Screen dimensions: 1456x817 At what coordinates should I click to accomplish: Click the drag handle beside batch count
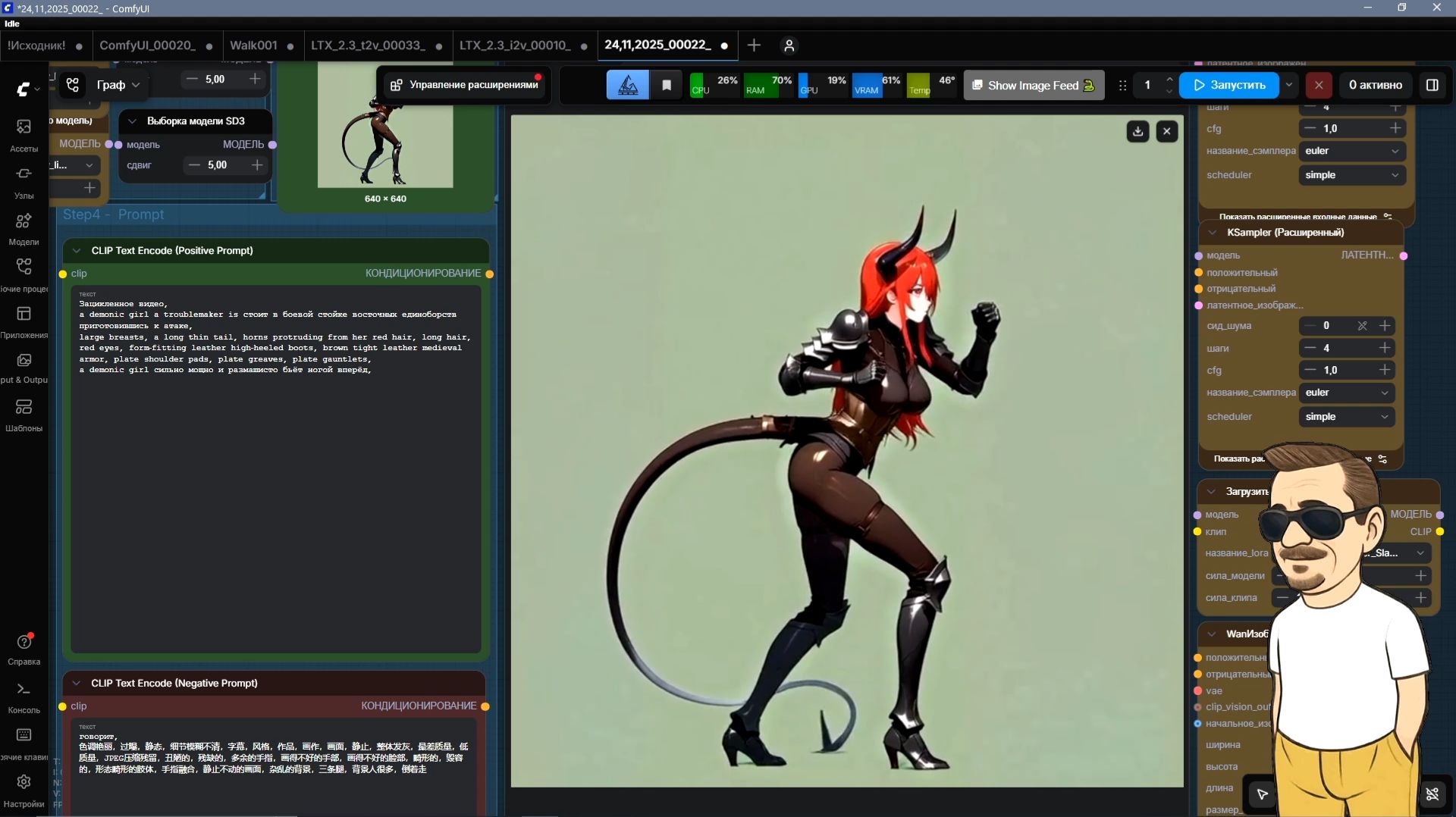(x=1122, y=85)
